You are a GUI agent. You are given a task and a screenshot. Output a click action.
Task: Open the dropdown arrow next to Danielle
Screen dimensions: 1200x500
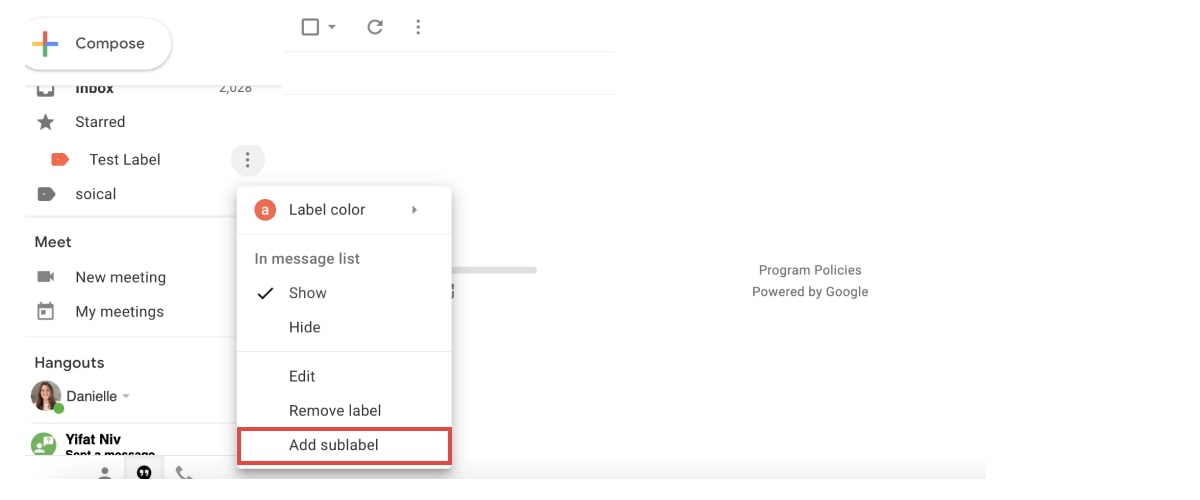[x=126, y=397]
